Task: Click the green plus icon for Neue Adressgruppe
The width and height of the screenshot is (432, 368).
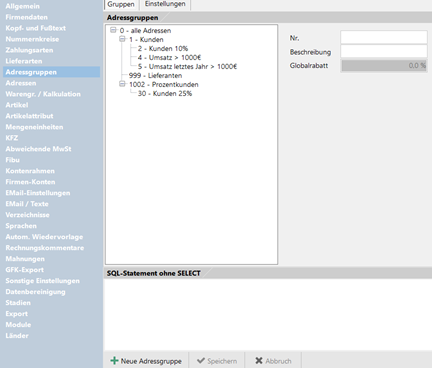Action: click(114, 361)
